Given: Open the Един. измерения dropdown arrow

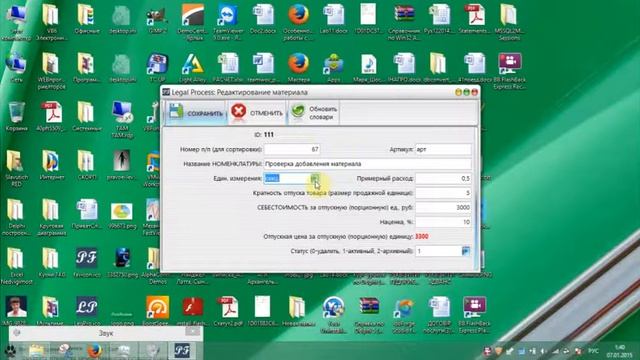Looking at the screenshot, I should (315, 178).
